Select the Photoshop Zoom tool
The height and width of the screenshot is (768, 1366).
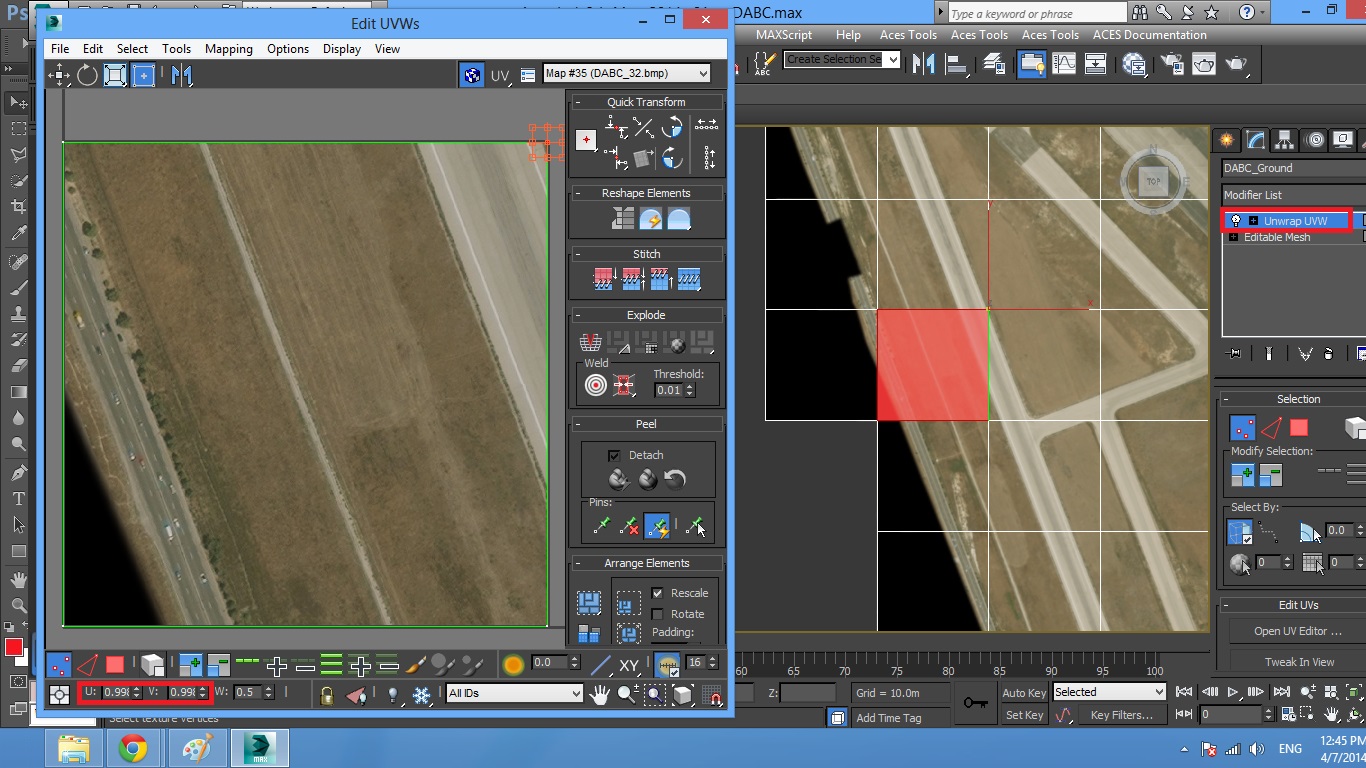click(18, 606)
